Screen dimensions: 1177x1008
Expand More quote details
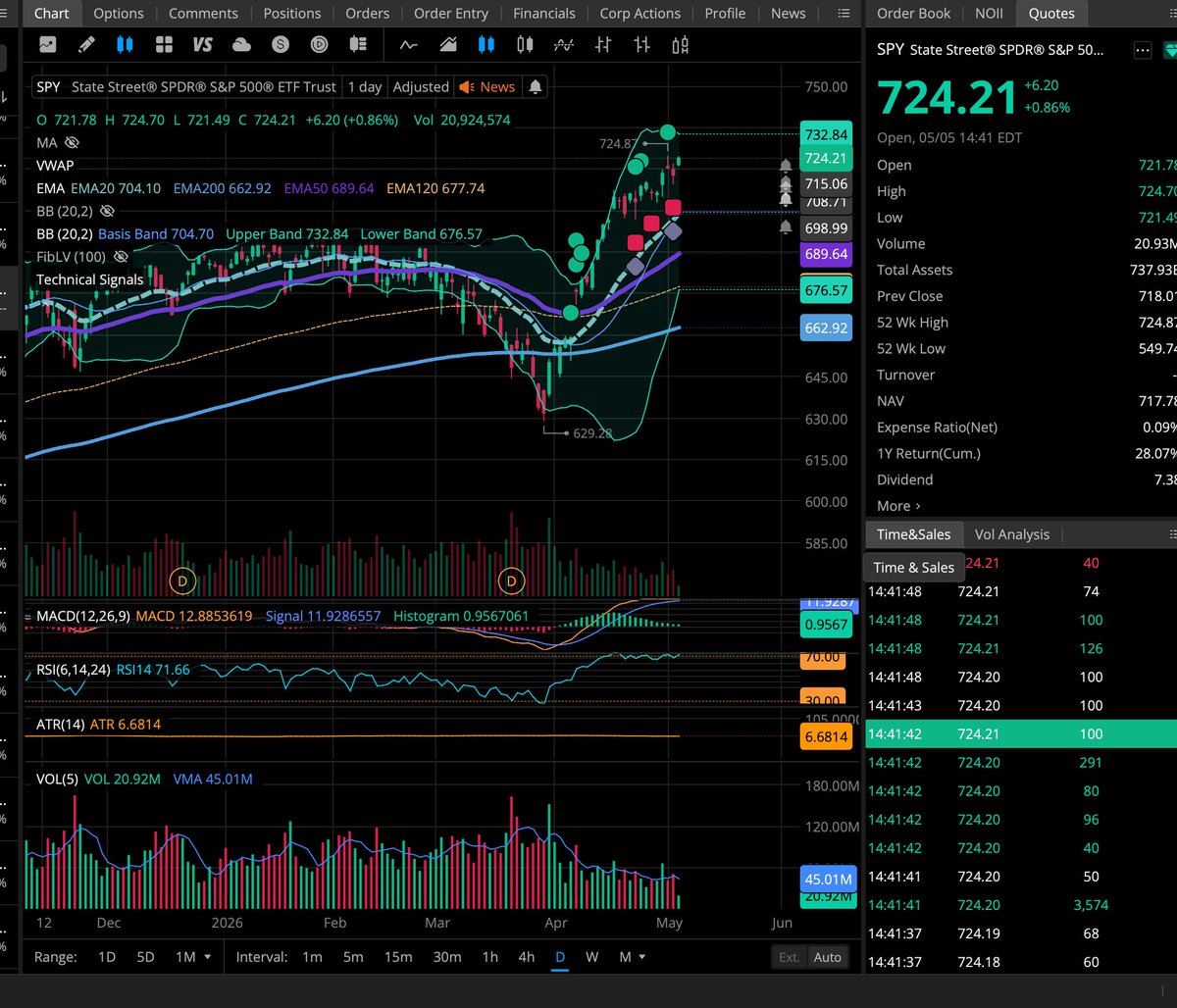tap(898, 506)
